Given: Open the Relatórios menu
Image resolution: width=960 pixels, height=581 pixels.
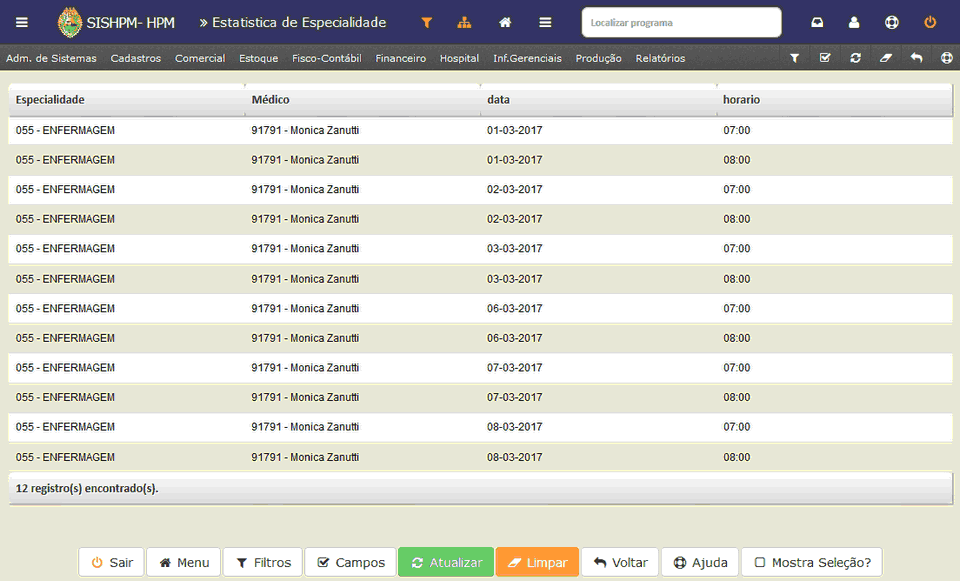Looking at the screenshot, I should [660, 58].
